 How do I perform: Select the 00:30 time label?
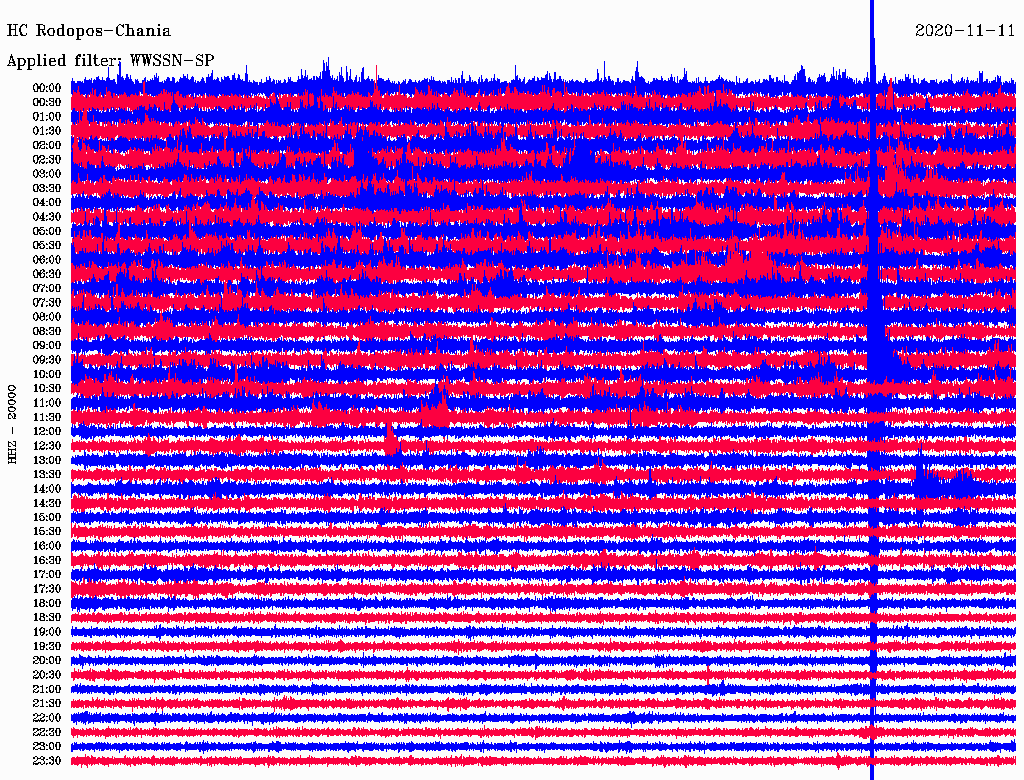47,103
